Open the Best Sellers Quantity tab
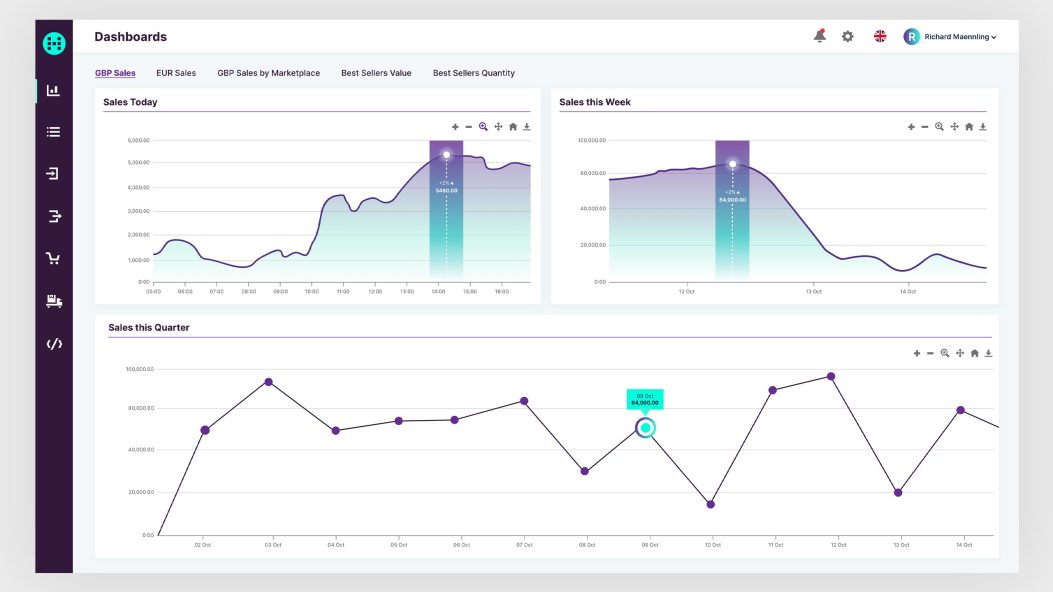Image resolution: width=1053 pixels, height=592 pixels. pos(473,73)
